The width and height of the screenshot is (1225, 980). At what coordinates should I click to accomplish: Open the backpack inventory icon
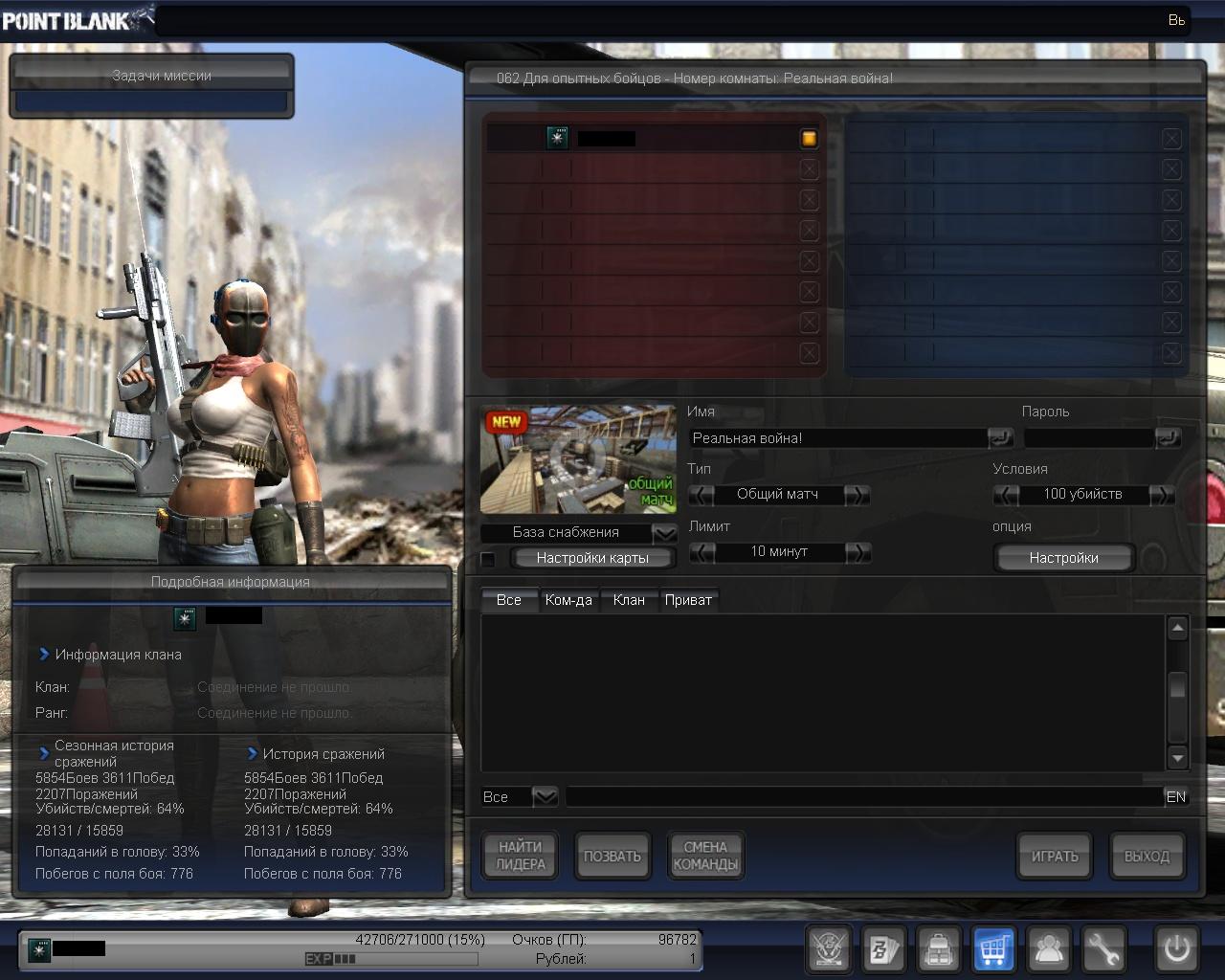939,949
